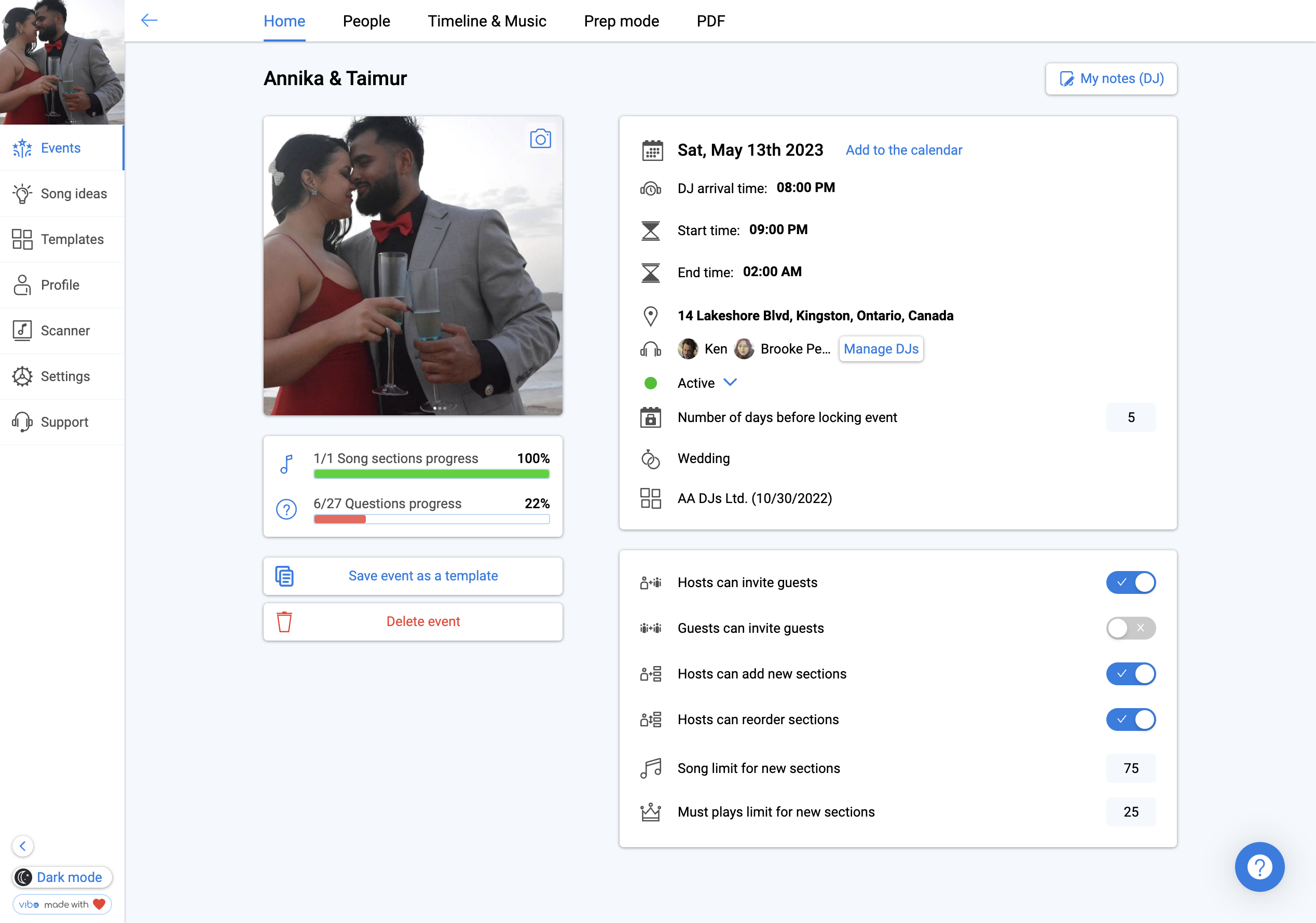This screenshot has height=923, width=1316.
Task: Click Manage DJs button
Action: point(881,348)
